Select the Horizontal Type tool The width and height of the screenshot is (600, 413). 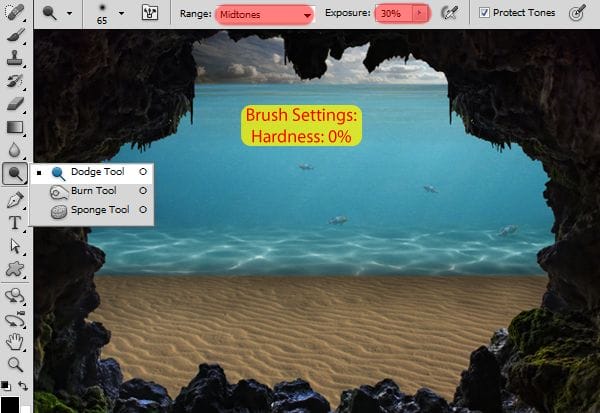15,222
